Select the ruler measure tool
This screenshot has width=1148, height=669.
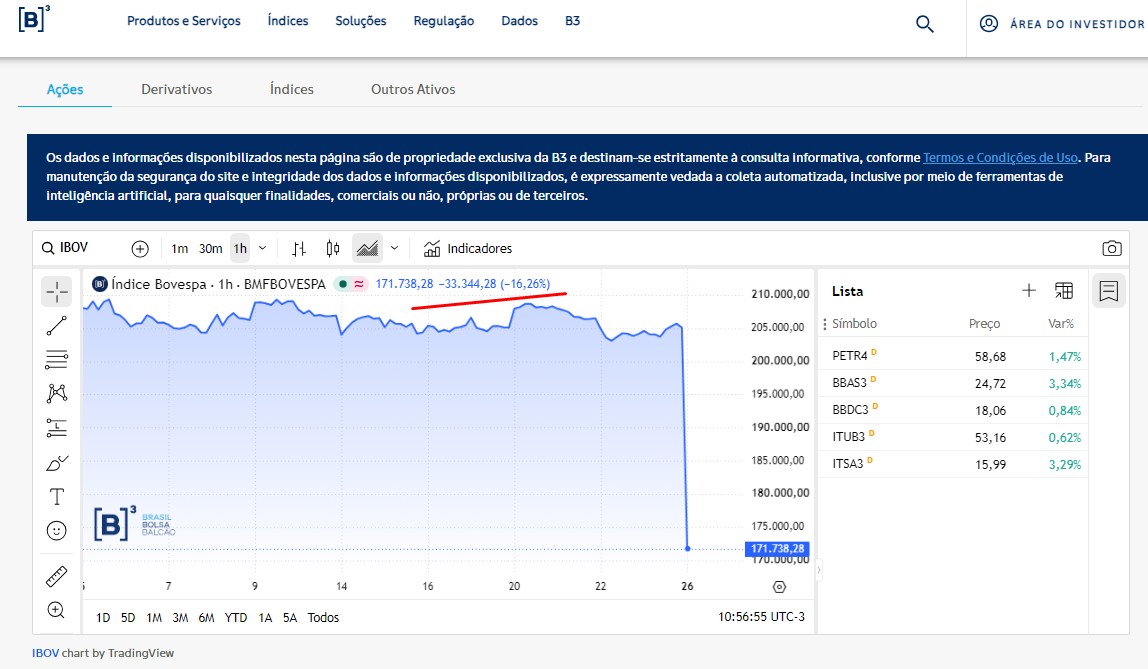(x=56, y=576)
